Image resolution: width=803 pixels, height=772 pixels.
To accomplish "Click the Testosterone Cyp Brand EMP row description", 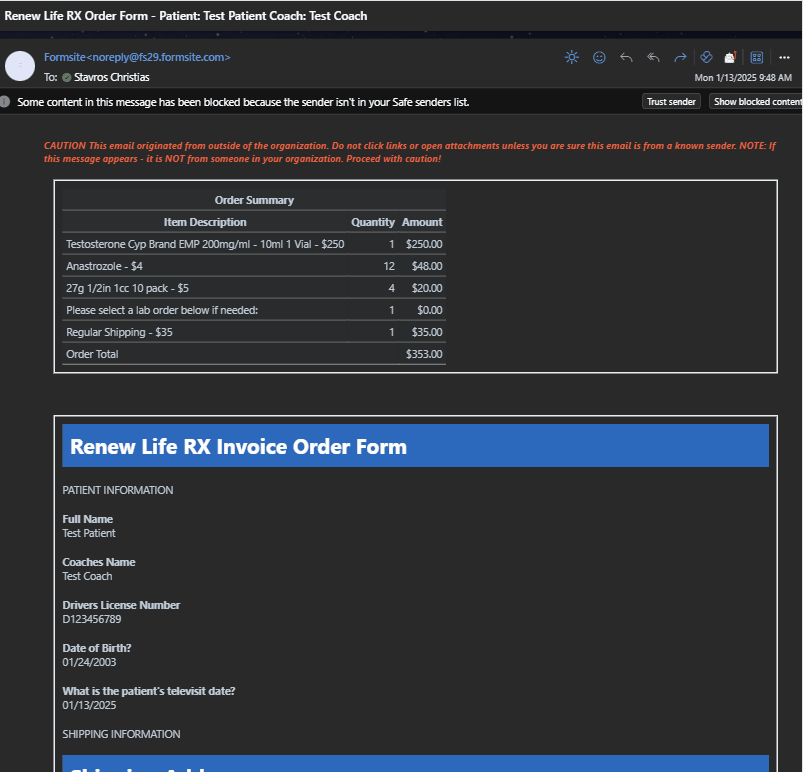I will pyautogui.click(x=205, y=244).
